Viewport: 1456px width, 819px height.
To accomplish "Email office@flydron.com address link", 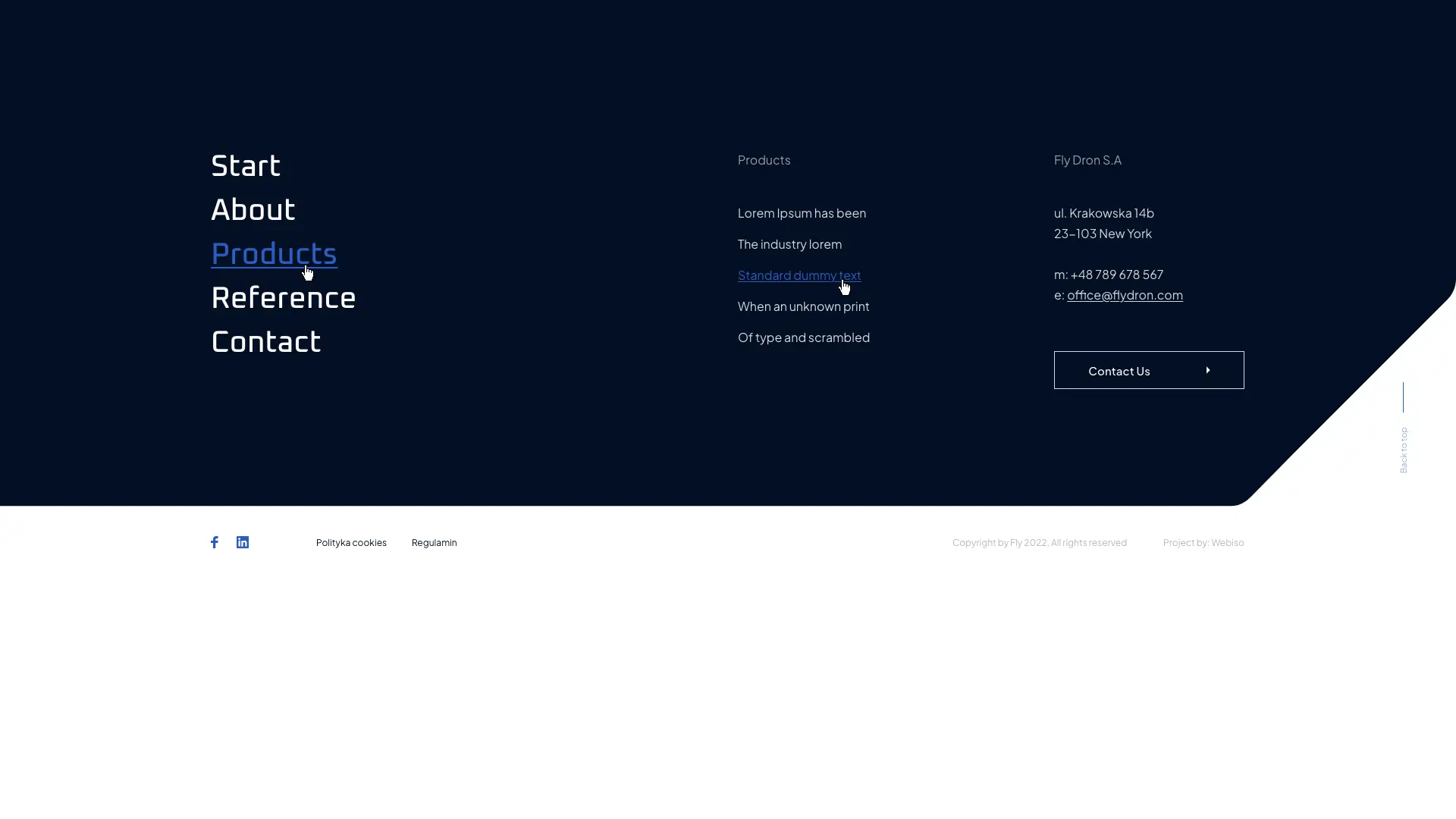I will [x=1125, y=295].
